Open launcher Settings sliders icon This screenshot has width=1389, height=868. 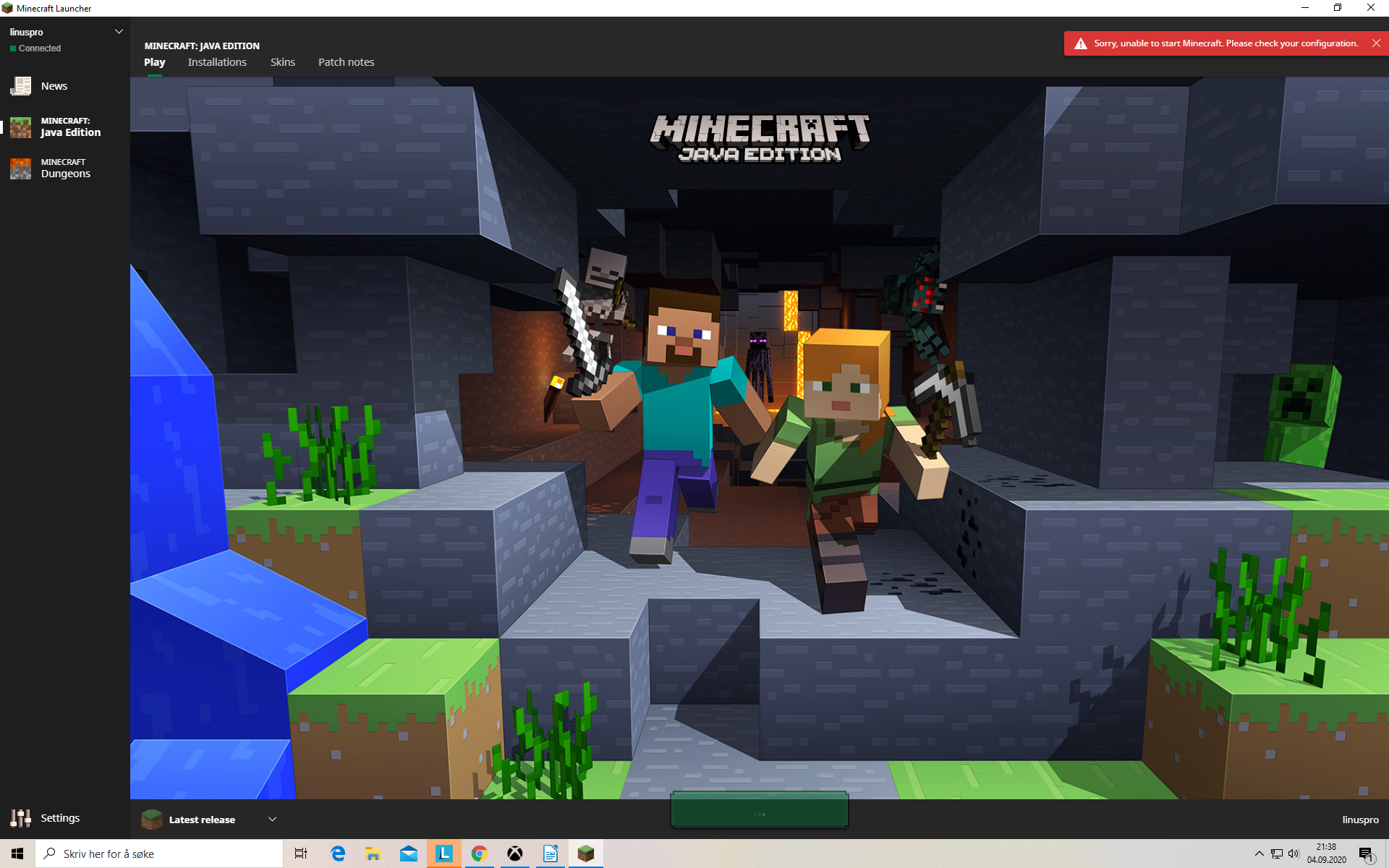tap(20, 818)
